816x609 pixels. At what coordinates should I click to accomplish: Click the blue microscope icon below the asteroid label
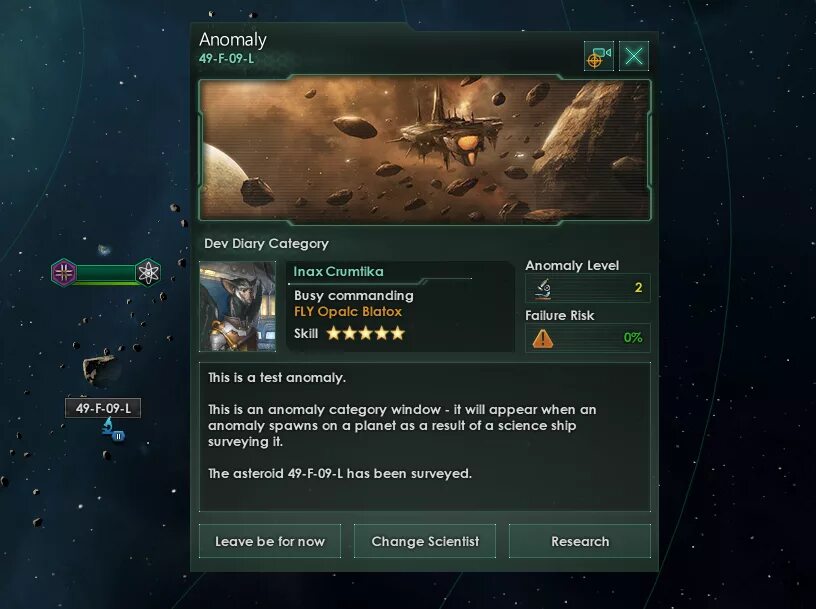(108, 425)
